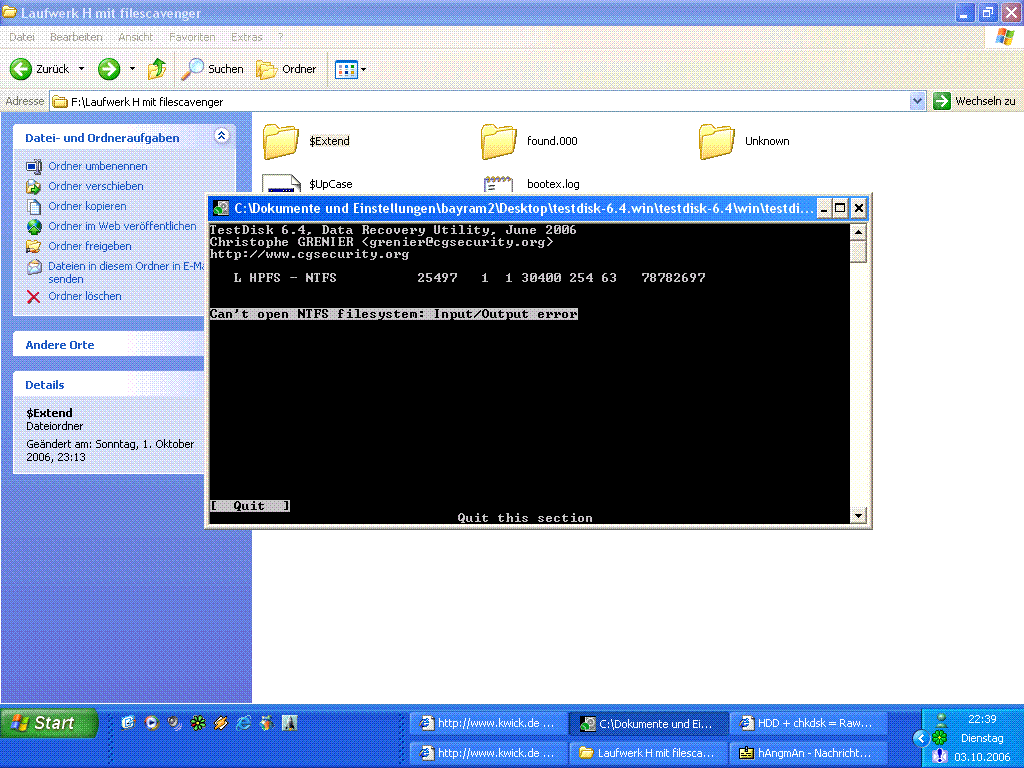Open the Favoriten menu
Viewport: 1024px width, 768px height.
tap(192, 37)
